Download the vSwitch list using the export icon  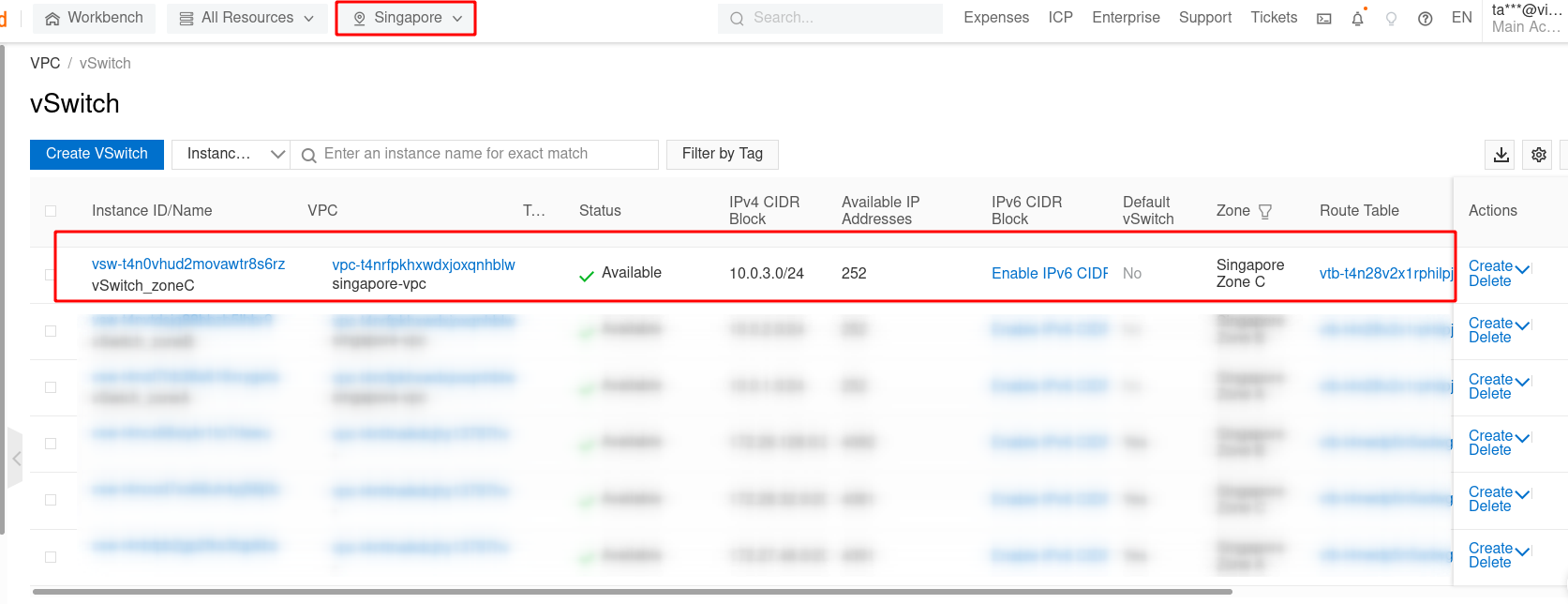1501,155
